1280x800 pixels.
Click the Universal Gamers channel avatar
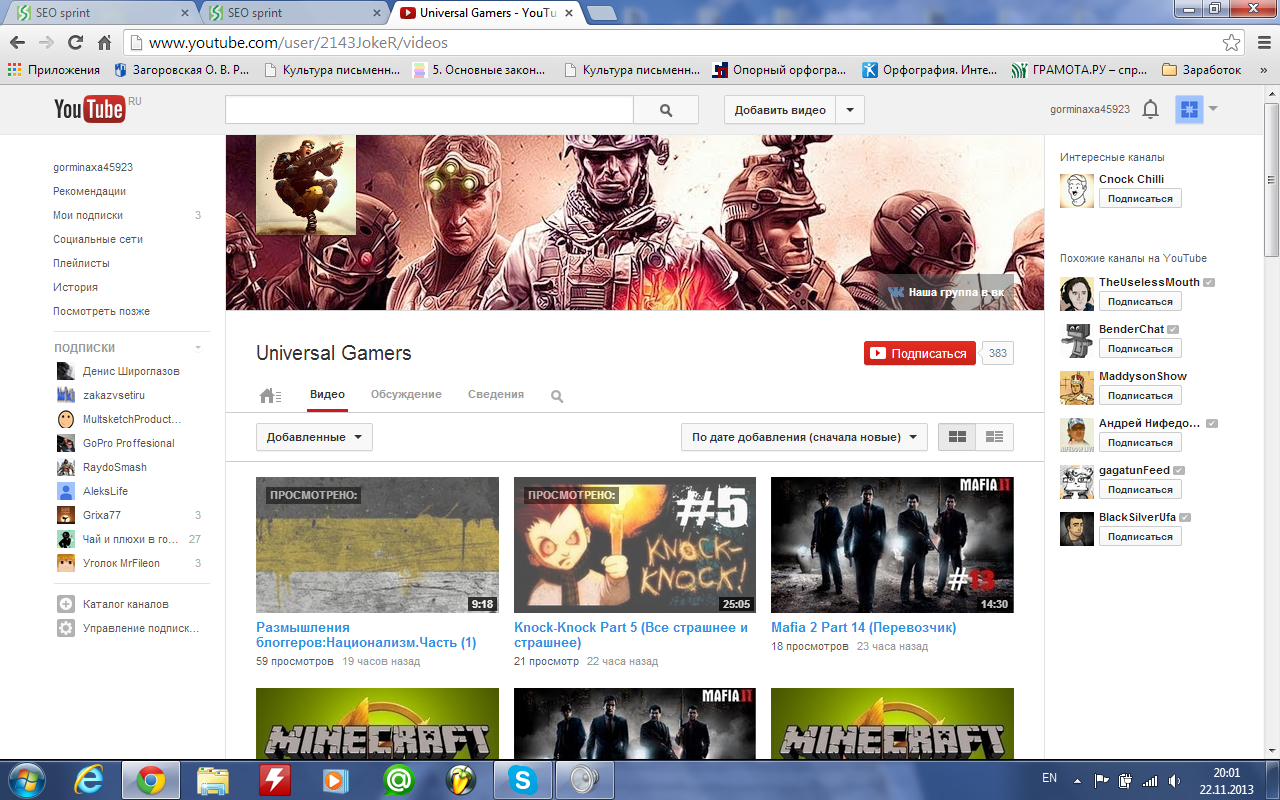pyautogui.click(x=306, y=185)
